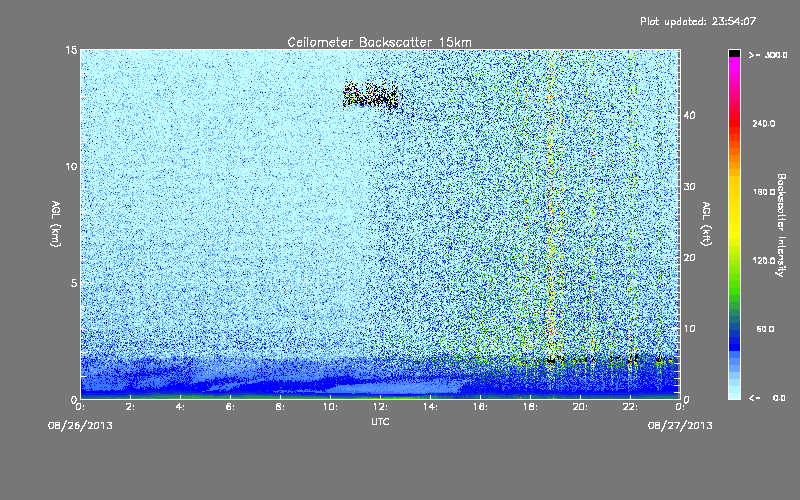The image size is (800, 500).
Task: Click the '4:' hour tick on the UTC axis
Action: click(181, 407)
